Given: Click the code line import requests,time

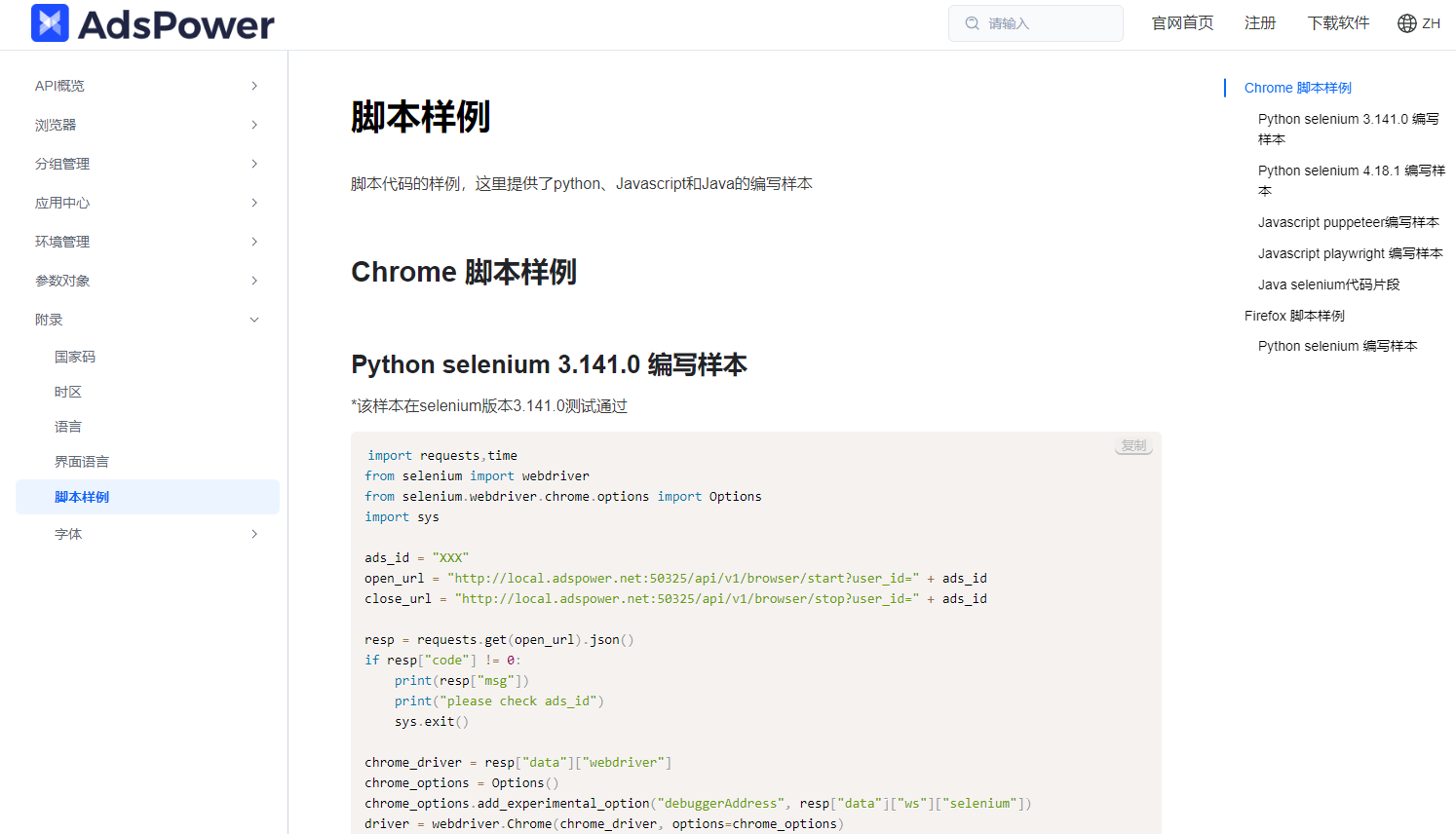Looking at the screenshot, I should tap(442, 455).
